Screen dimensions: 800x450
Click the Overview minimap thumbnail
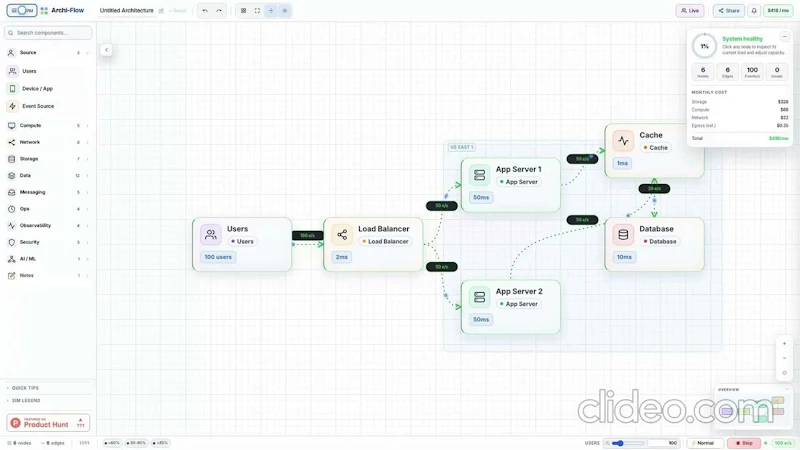752,410
